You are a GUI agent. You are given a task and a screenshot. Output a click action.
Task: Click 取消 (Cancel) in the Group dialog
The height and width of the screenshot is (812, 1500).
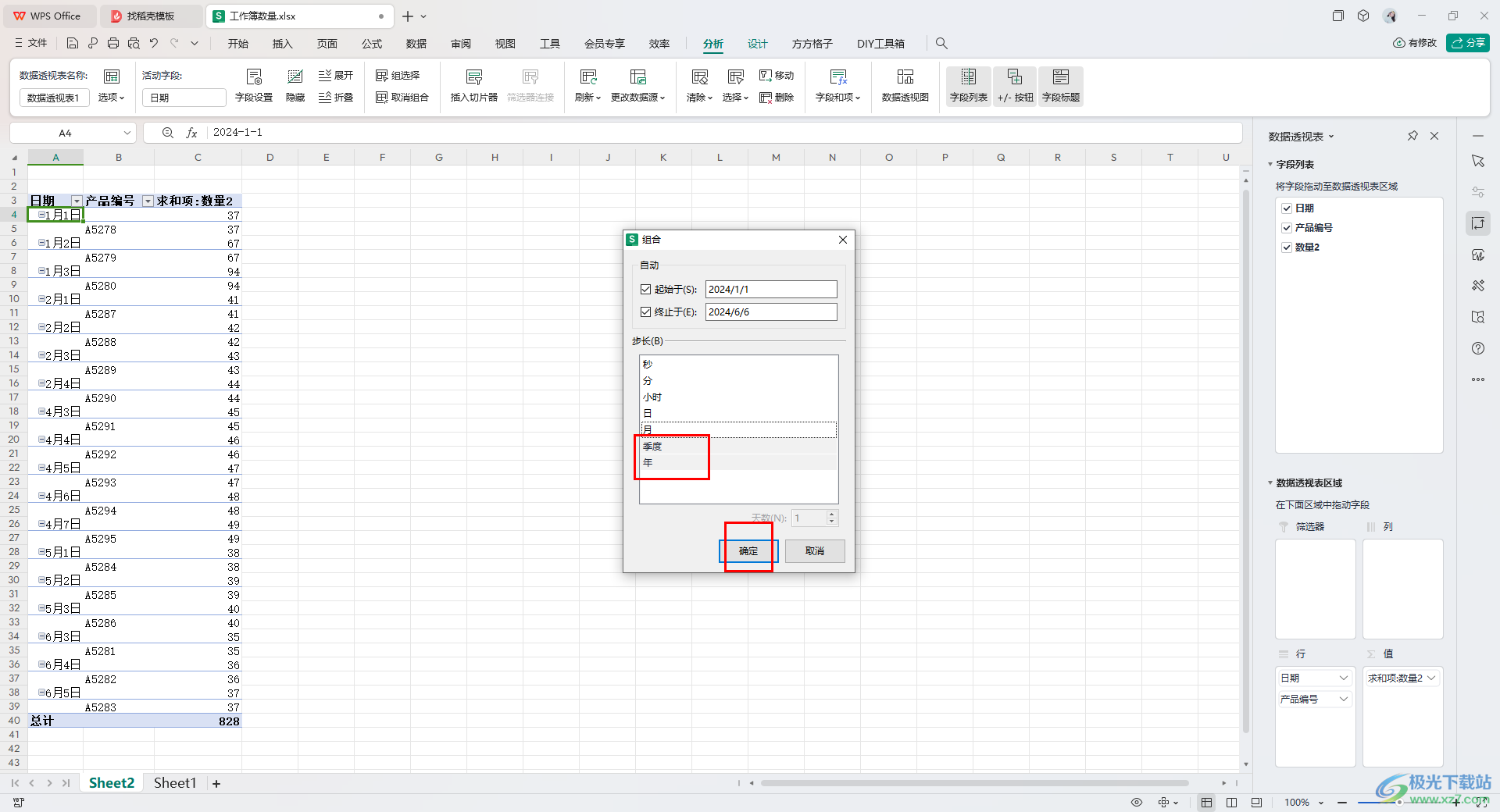pyautogui.click(x=815, y=551)
